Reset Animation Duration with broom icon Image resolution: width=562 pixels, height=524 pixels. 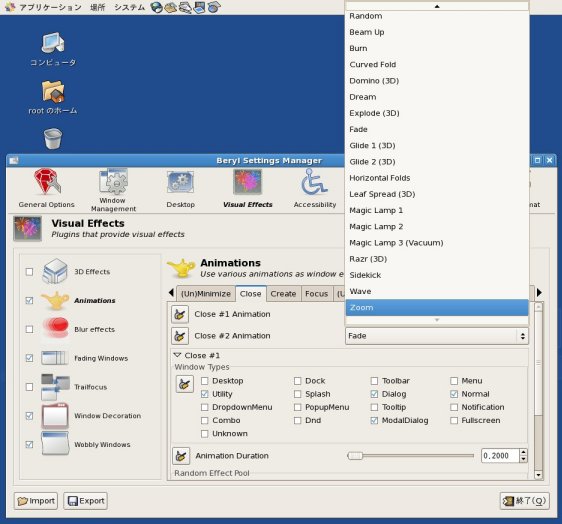181,456
